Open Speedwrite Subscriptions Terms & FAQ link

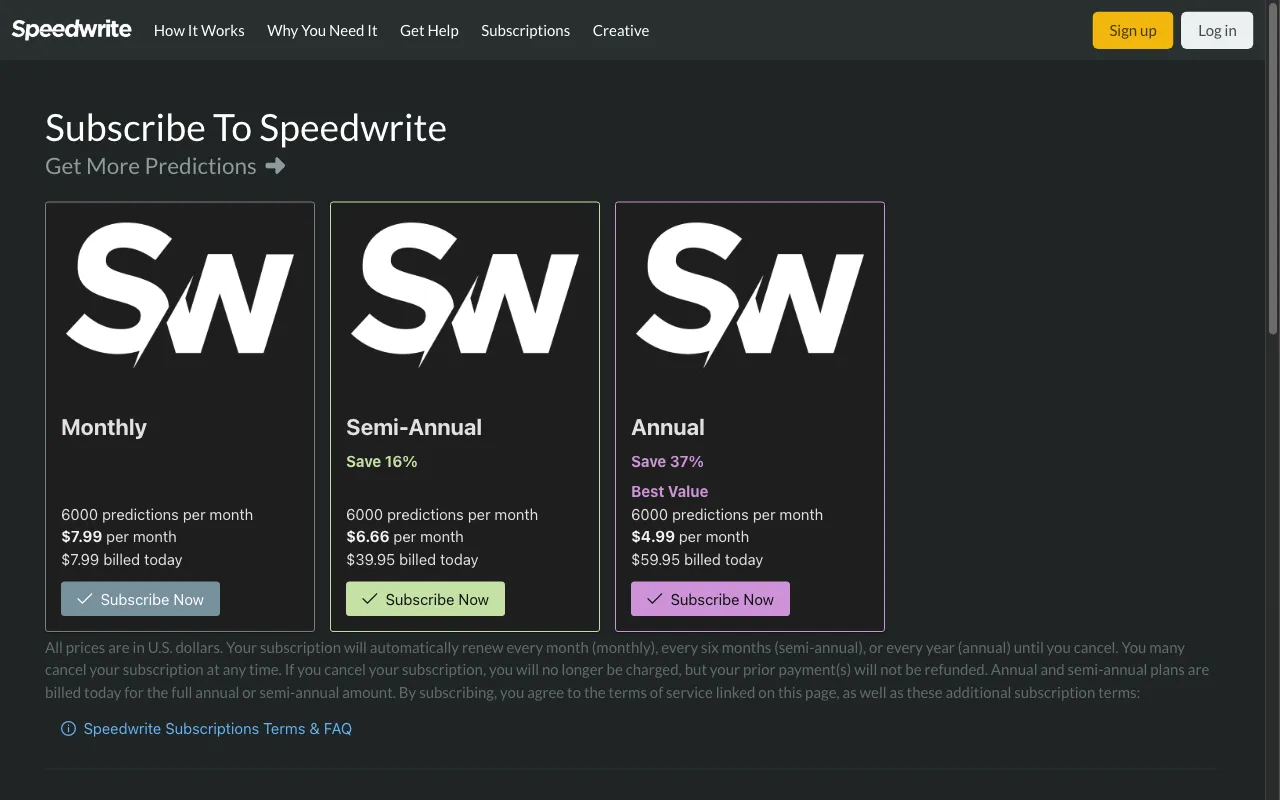218,728
